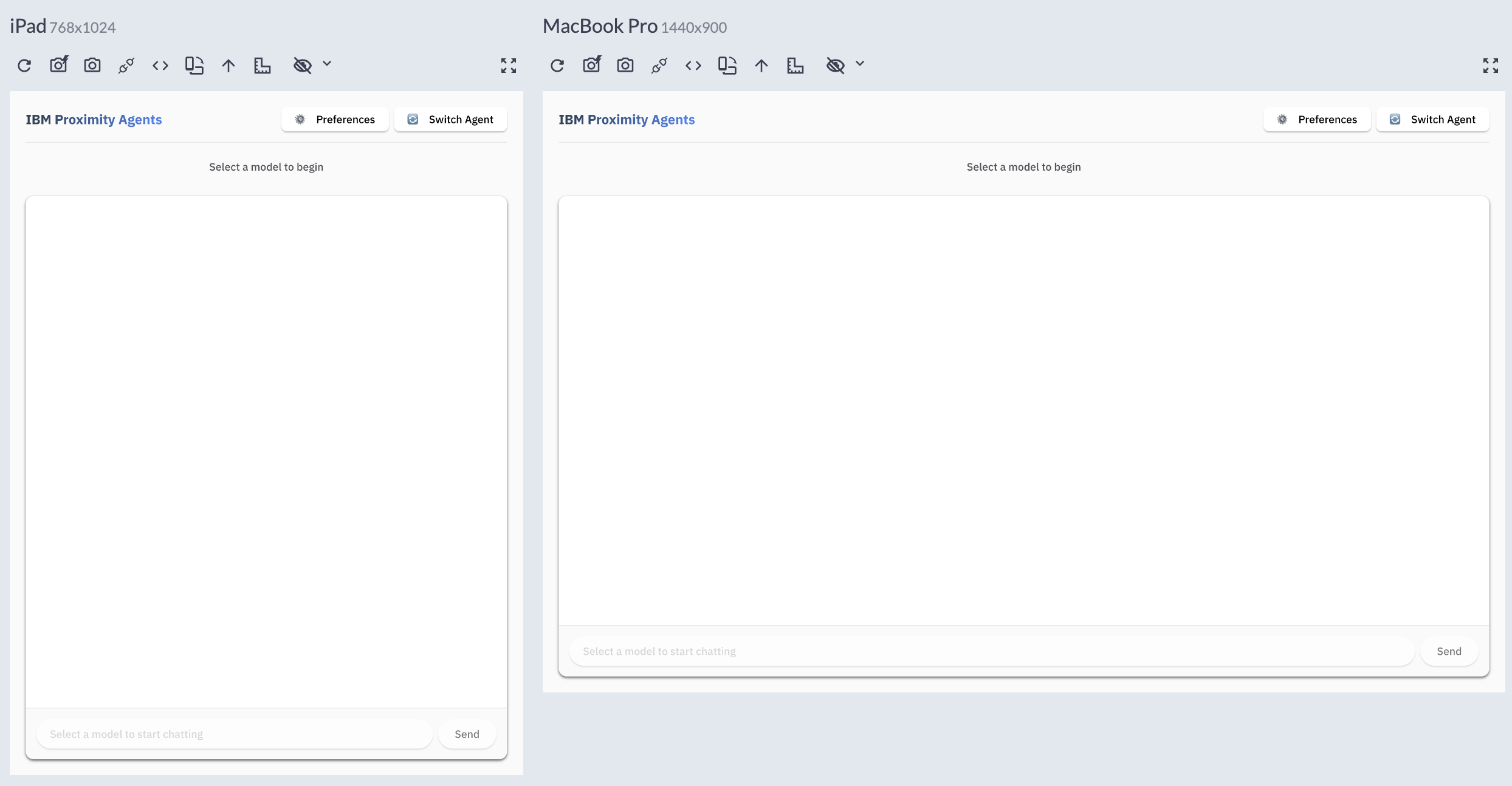Open the upload arrow tool for MacBook Pro
The image size is (1512, 786).
761,66
